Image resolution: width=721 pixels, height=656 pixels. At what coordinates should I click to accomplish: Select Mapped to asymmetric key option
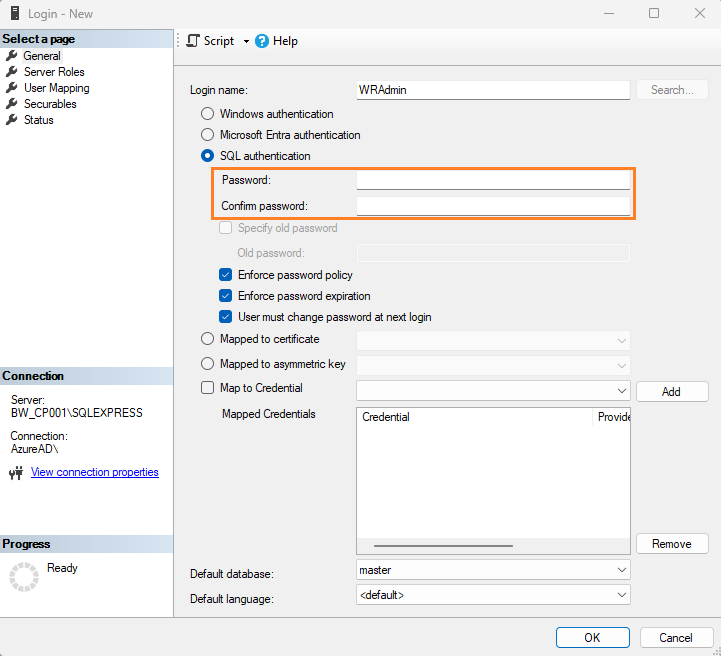pos(207,364)
